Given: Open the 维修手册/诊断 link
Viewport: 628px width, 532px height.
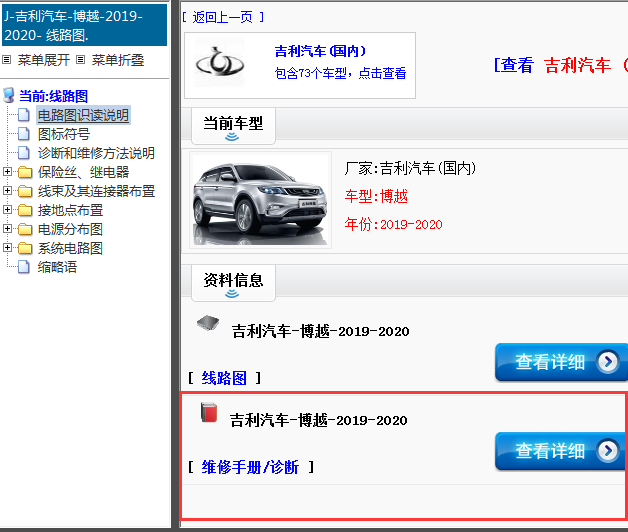Looking at the screenshot, I should point(250,467).
